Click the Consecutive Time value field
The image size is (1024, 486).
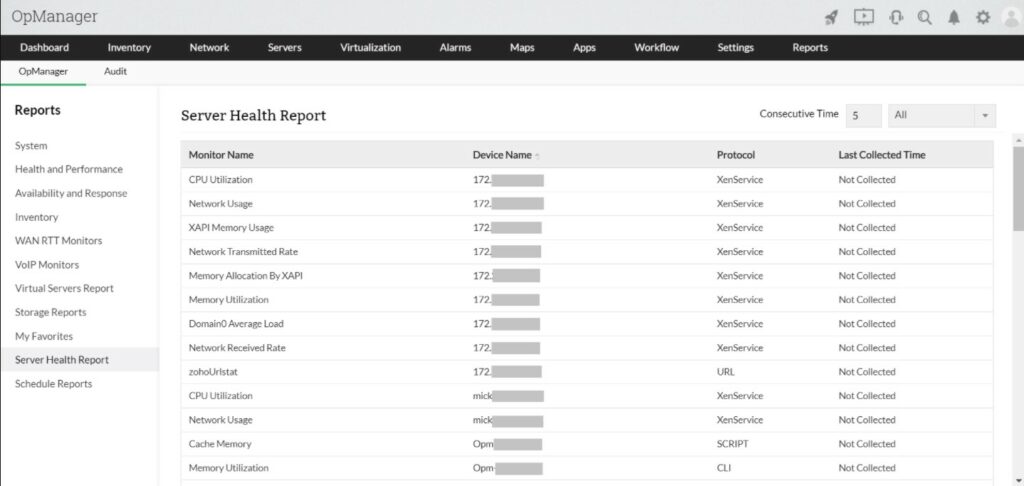pyautogui.click(x=863, y=115)
